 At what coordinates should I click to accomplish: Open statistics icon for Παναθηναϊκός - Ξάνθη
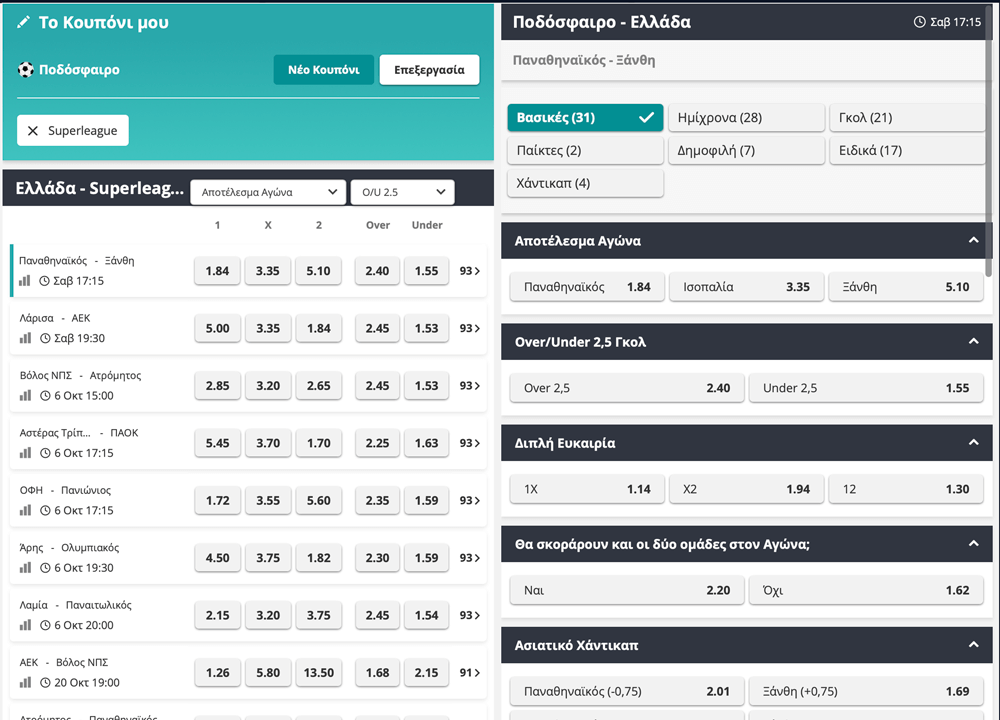click(x=25, y=281)
